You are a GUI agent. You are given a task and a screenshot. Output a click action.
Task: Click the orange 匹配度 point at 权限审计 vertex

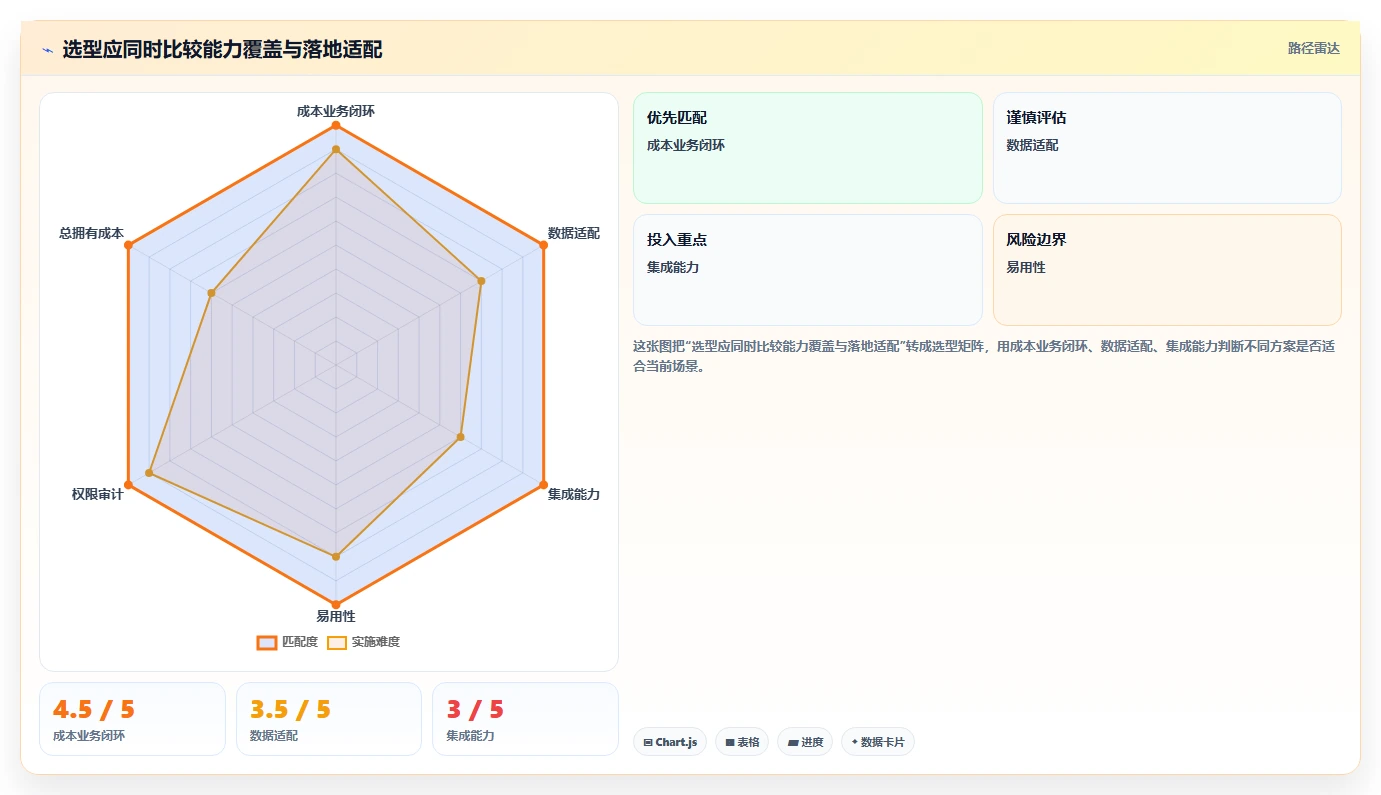[128, 485]
